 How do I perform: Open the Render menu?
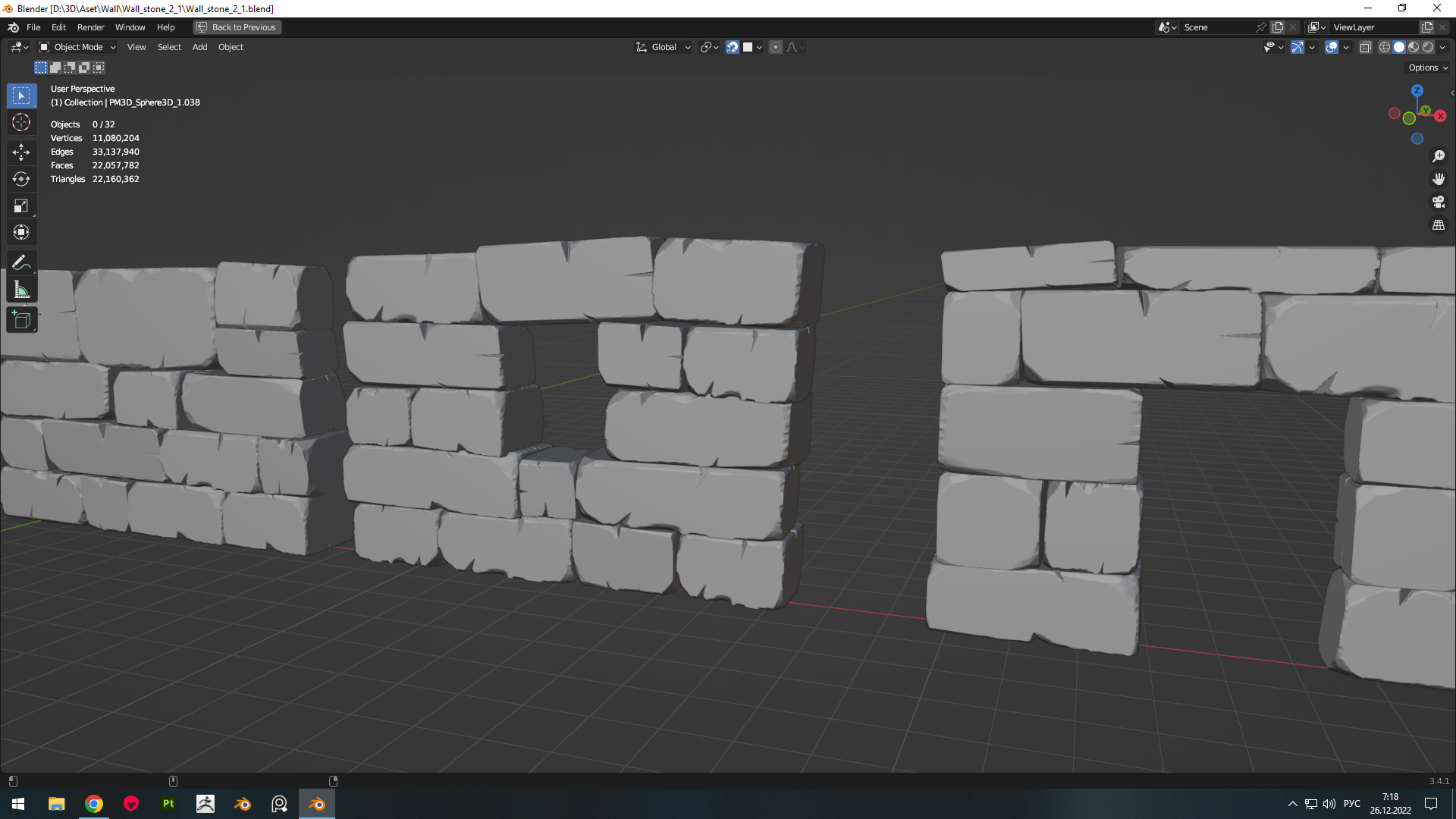(x=90, y=27)
